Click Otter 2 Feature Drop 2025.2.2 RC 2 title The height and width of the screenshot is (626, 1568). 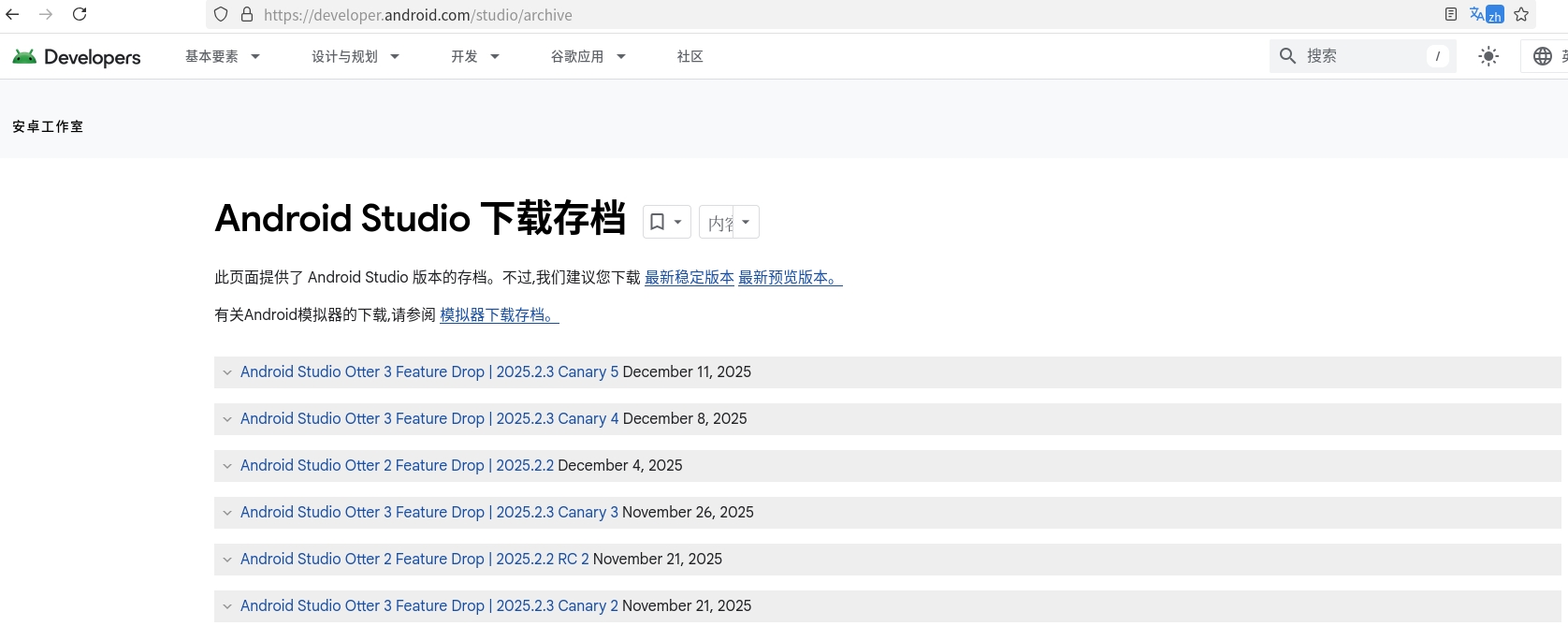(x=414, y=559)
